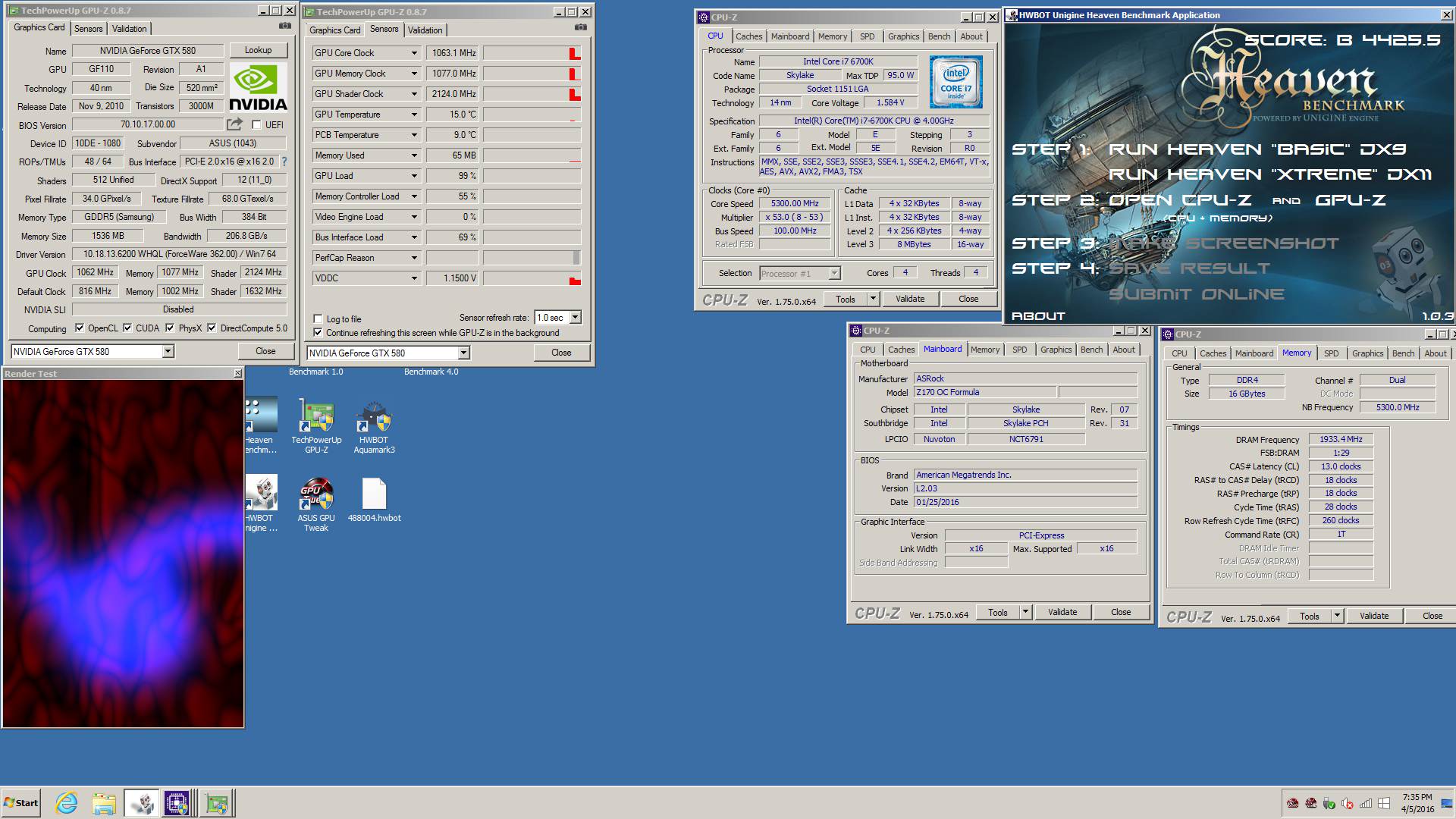Open the Heaven Benchmark desktop shortcut

pyautogui.click(x=261, y=425)
